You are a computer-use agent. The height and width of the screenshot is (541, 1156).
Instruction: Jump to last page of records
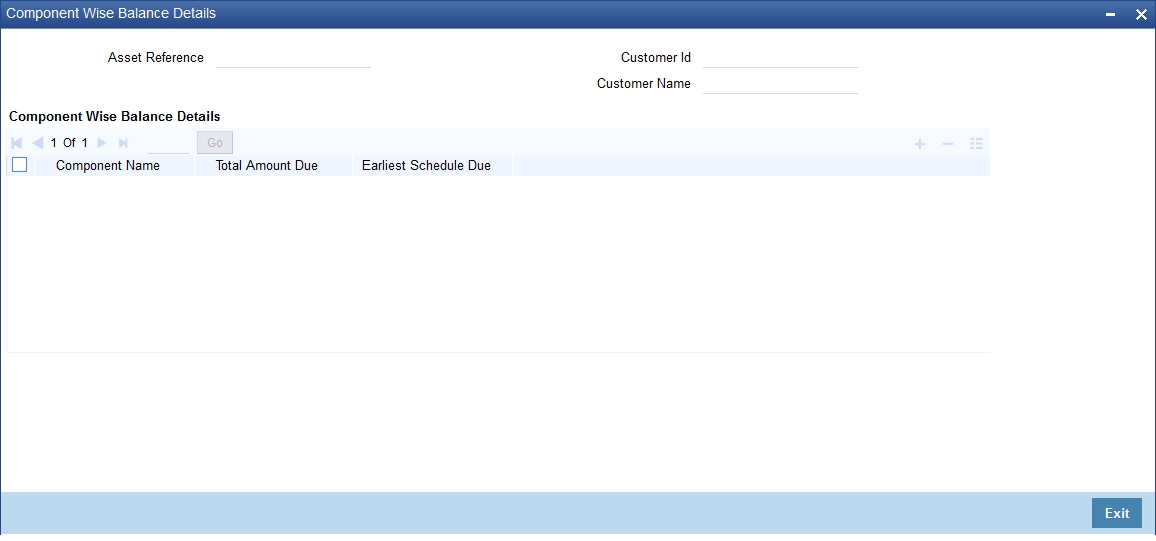click(x=123, y=143)
